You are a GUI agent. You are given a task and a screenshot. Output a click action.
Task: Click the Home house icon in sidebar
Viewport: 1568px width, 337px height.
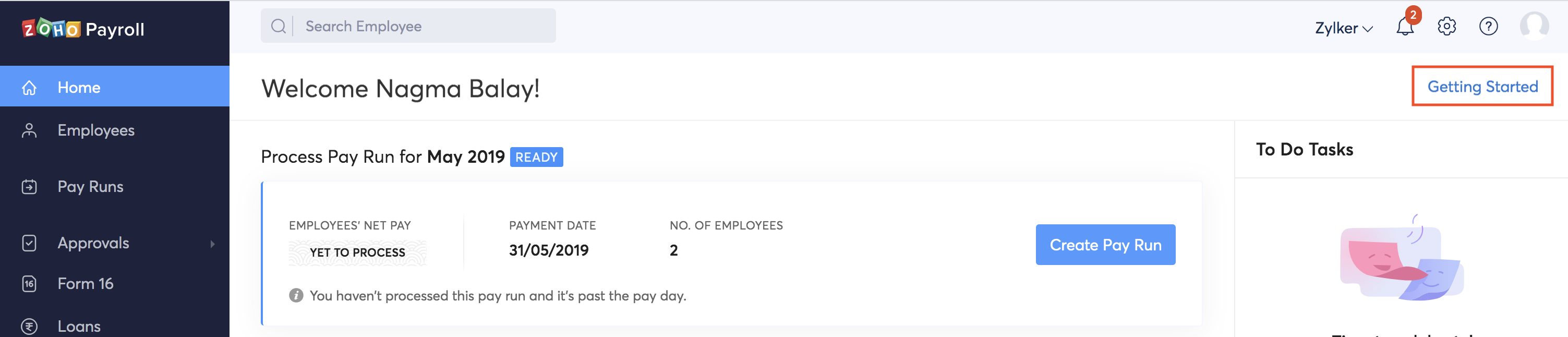(x=29, y=88)
